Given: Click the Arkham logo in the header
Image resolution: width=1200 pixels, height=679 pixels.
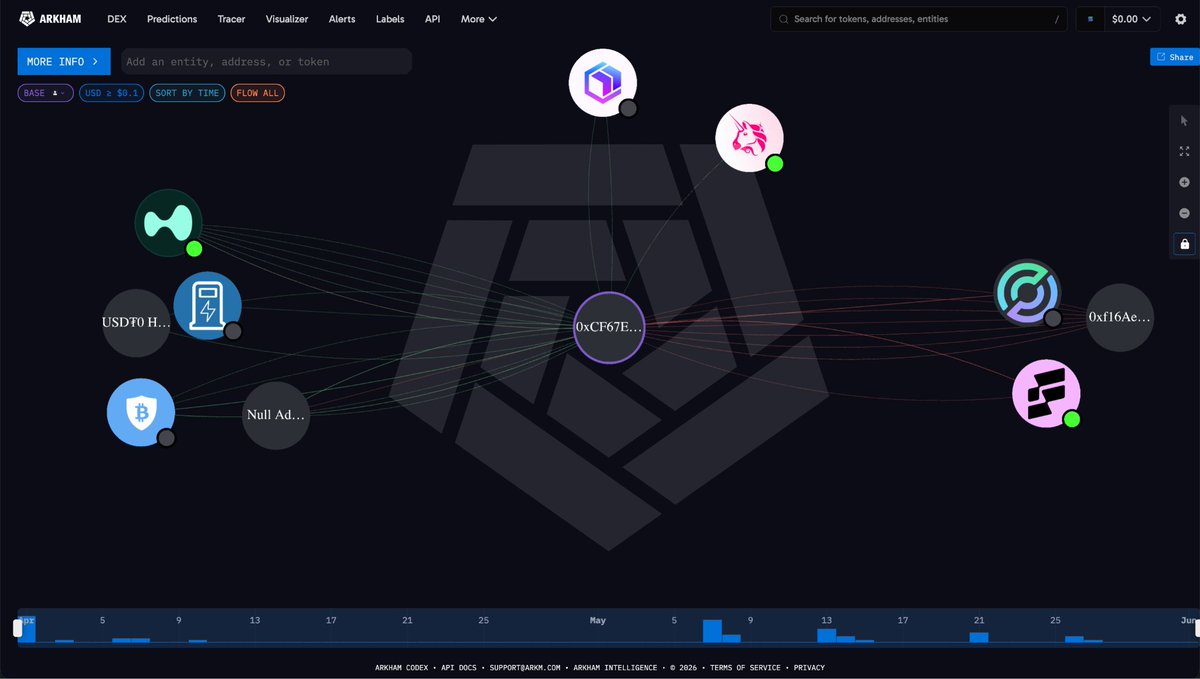Looking at the screenshot, I should 51,19.
